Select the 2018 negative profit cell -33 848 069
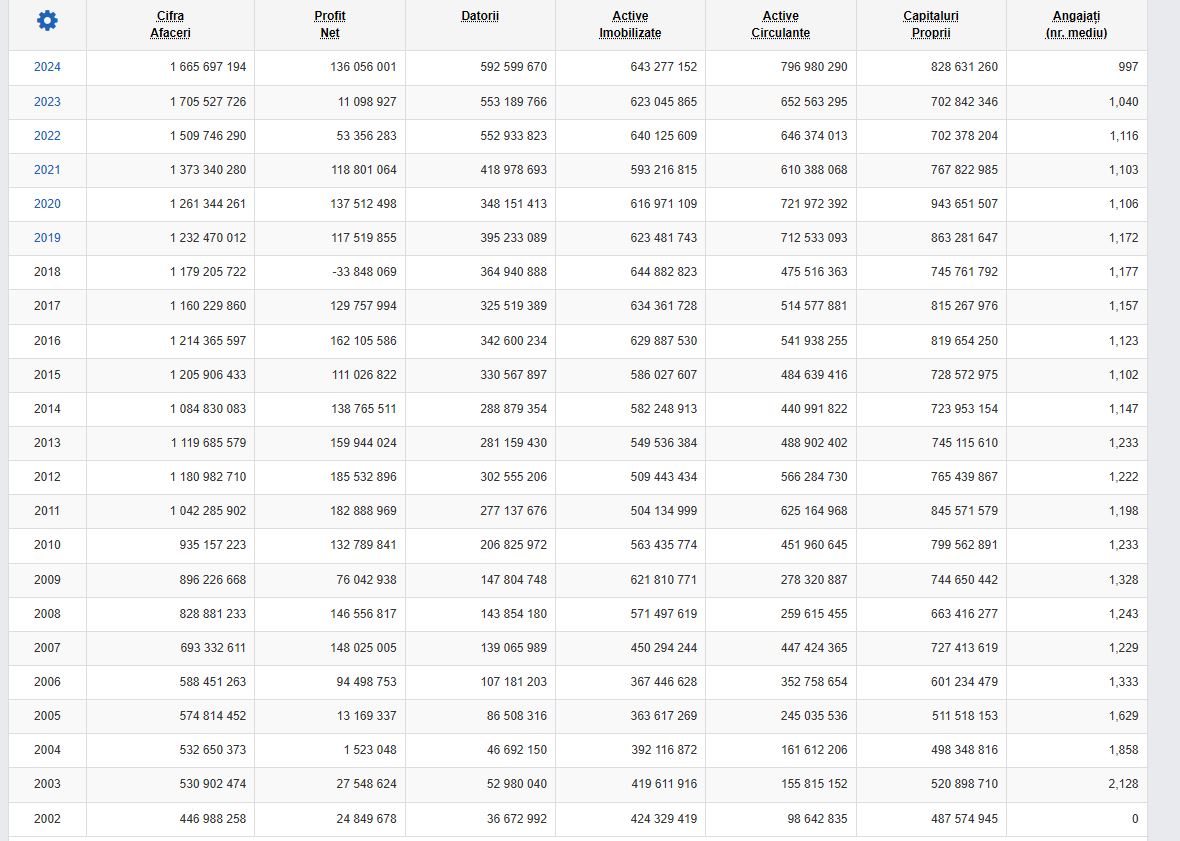Image resolution: width=1180 pixels, height=841 pixels. pos(364,272)
